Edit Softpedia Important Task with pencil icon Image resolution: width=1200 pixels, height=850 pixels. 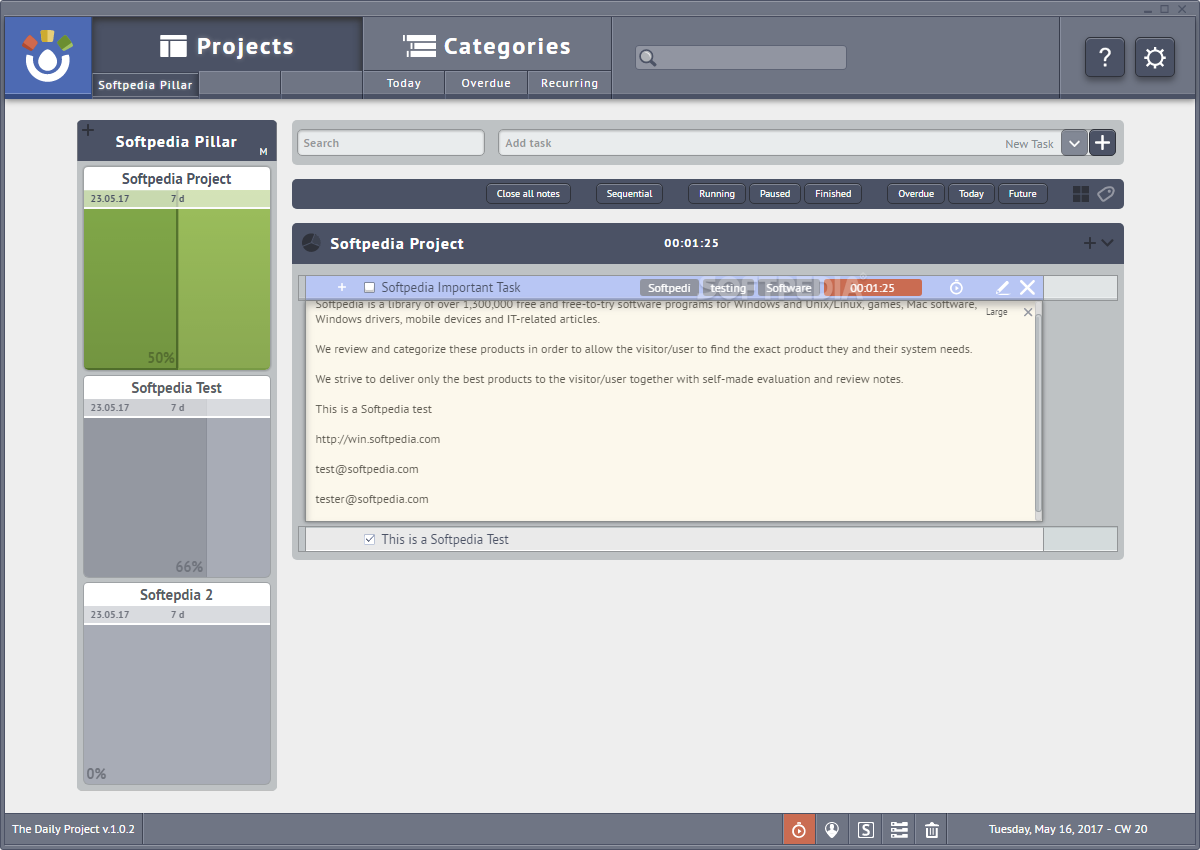(x=1003, y=288)
